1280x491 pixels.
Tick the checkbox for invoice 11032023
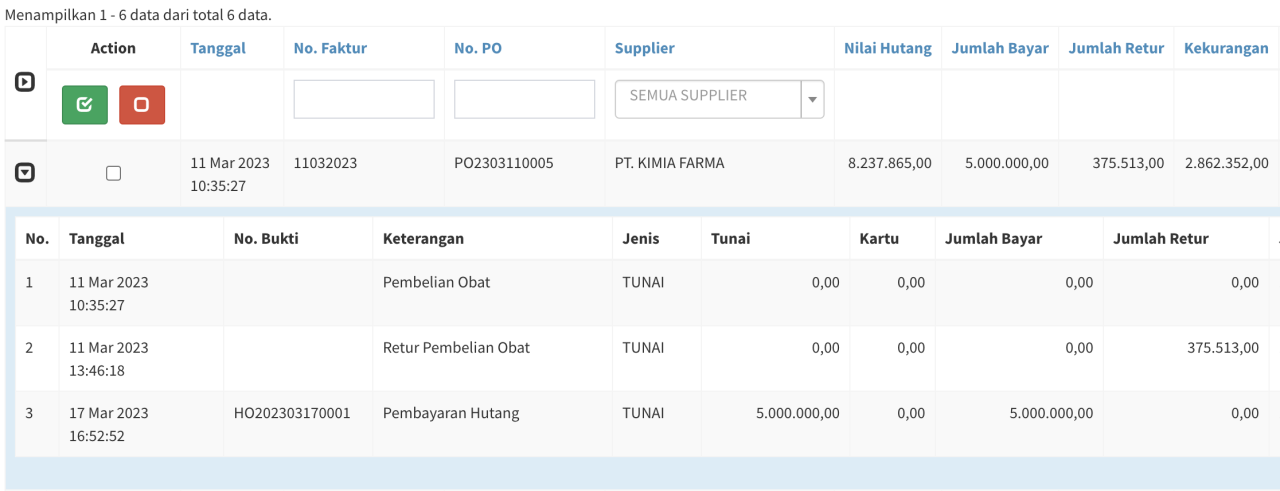coord(113,173)
